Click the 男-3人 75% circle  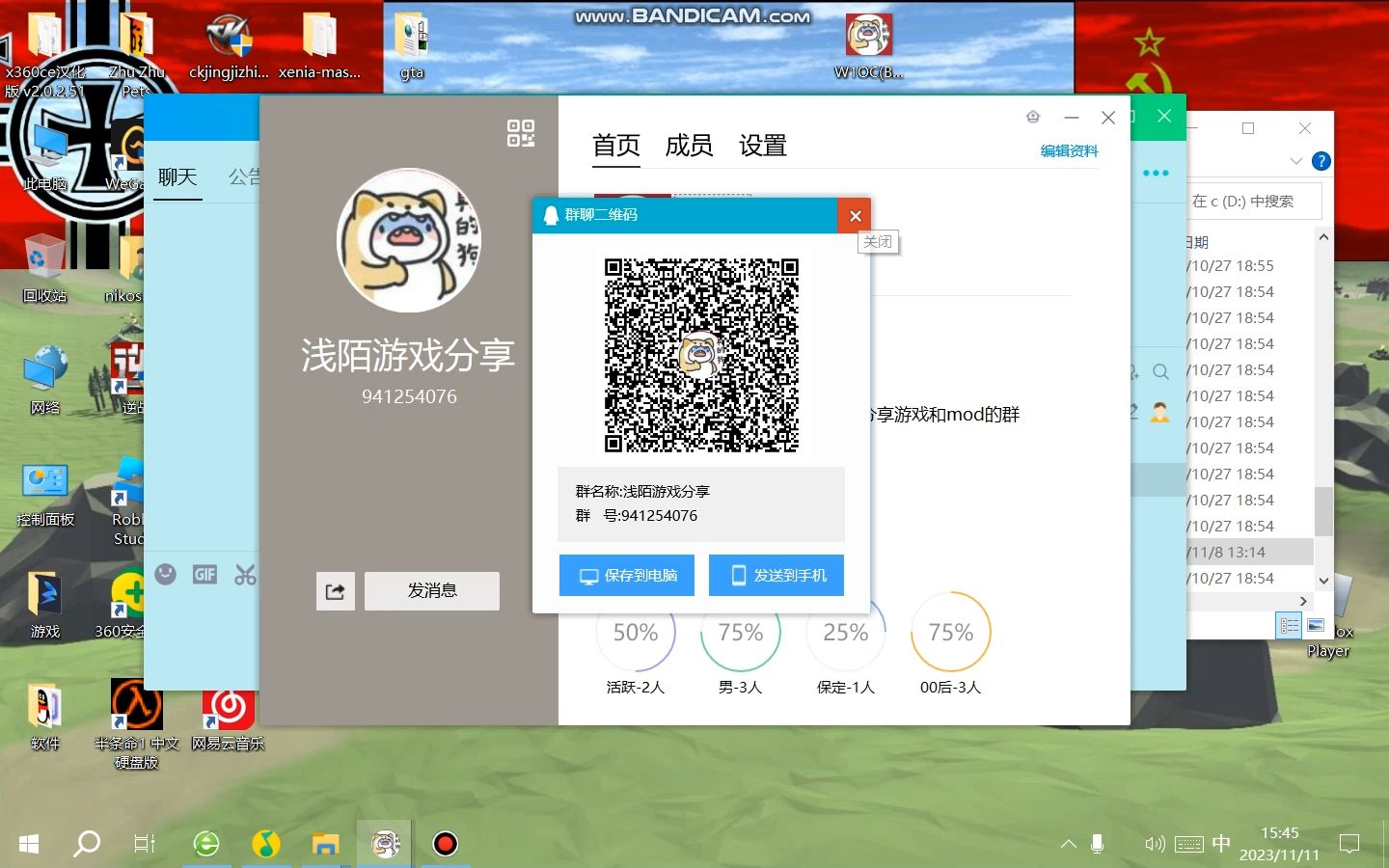[x=741, y=633]
